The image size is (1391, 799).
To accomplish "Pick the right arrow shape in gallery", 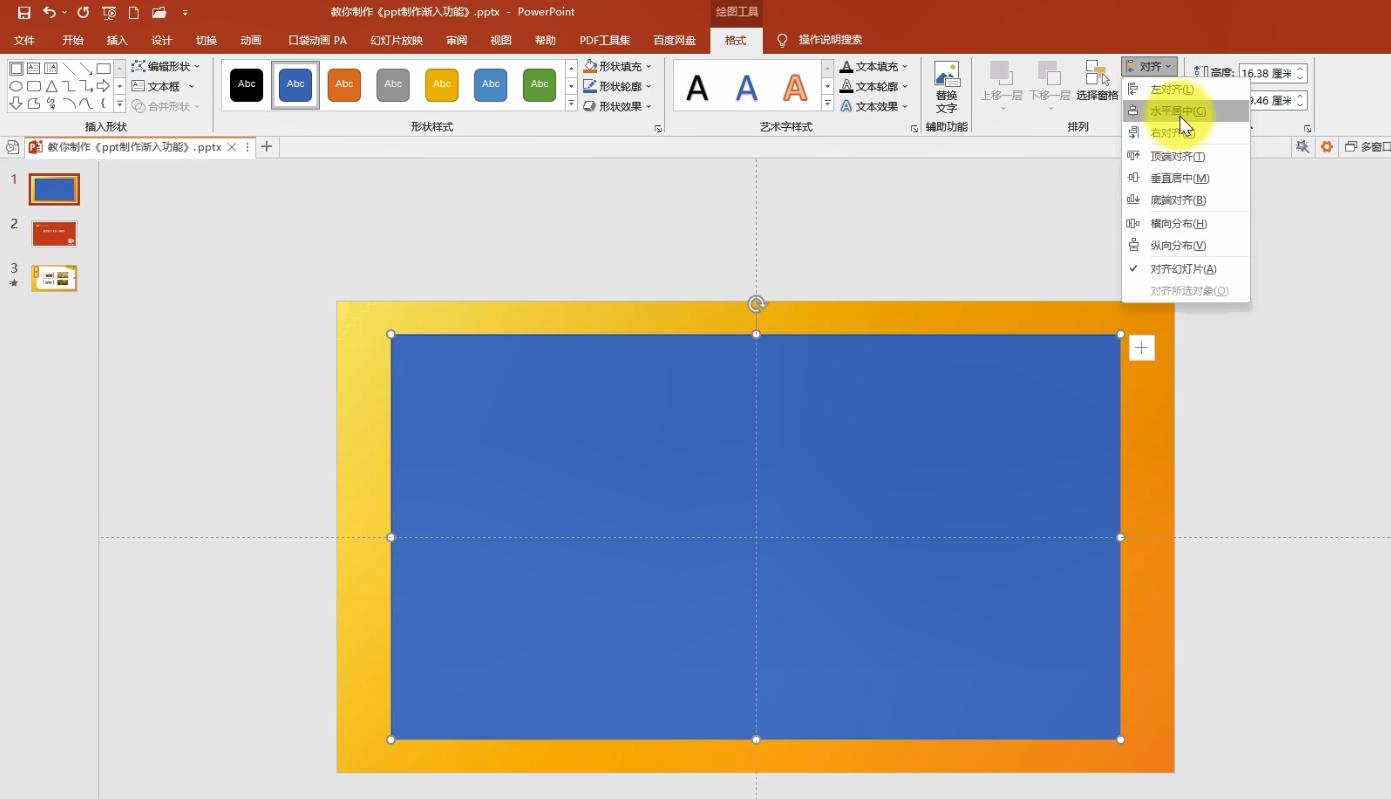I will 103,86.
